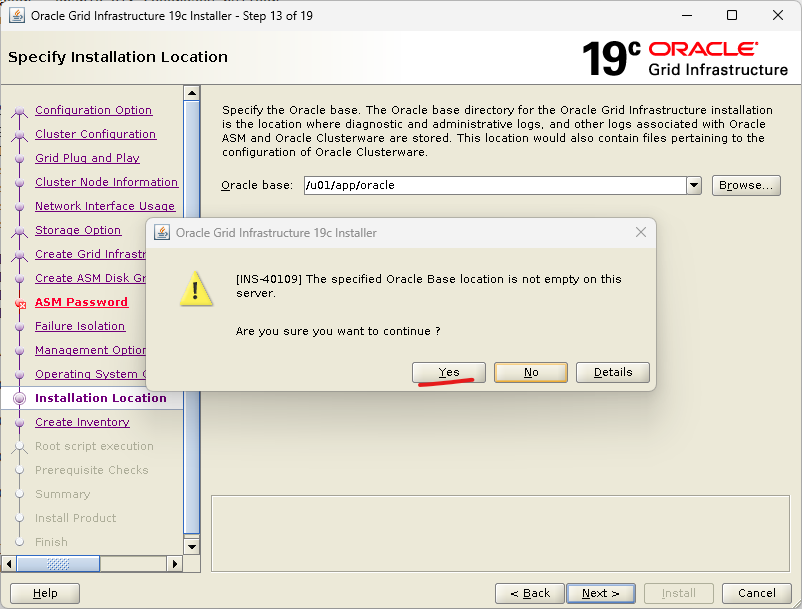The image size is (802, 609).
Task: Click the Installation Location step circle icon
Action: pos(19,398)
